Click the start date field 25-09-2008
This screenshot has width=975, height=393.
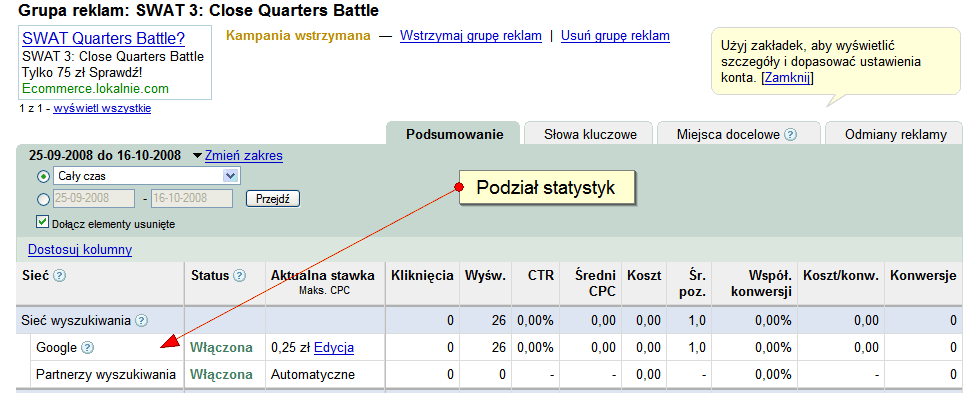pos(94,199)
